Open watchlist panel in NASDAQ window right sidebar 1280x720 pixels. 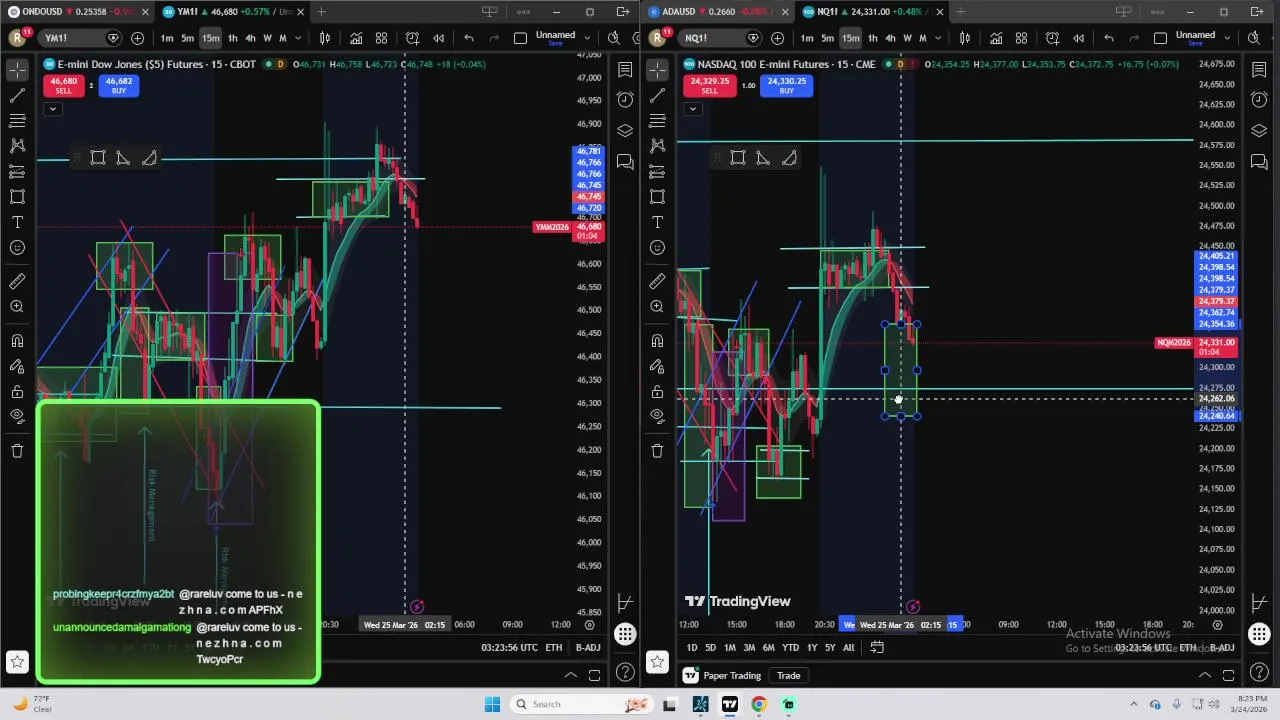[1259, 70]
